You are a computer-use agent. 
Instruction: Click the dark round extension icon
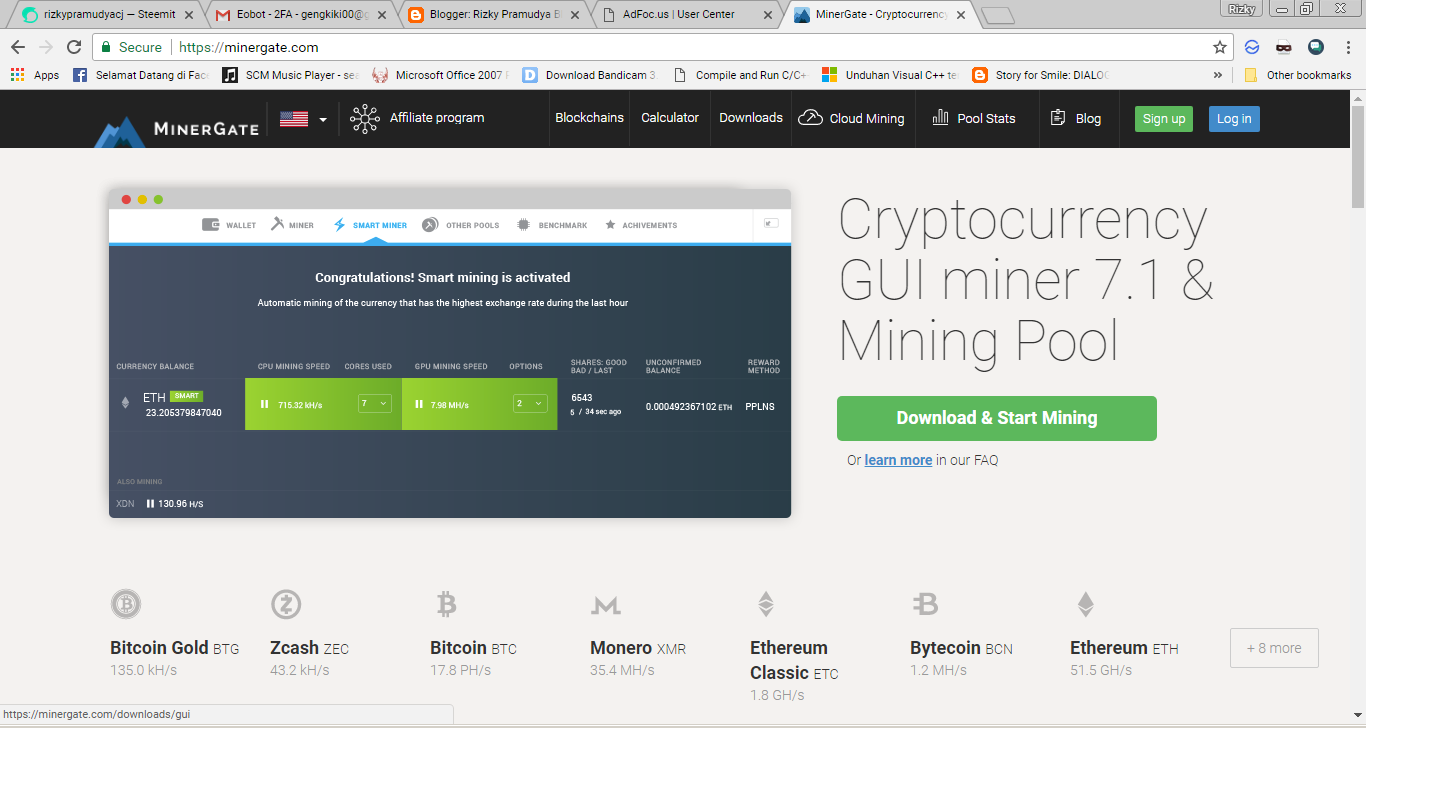(x=1316, y=47)
